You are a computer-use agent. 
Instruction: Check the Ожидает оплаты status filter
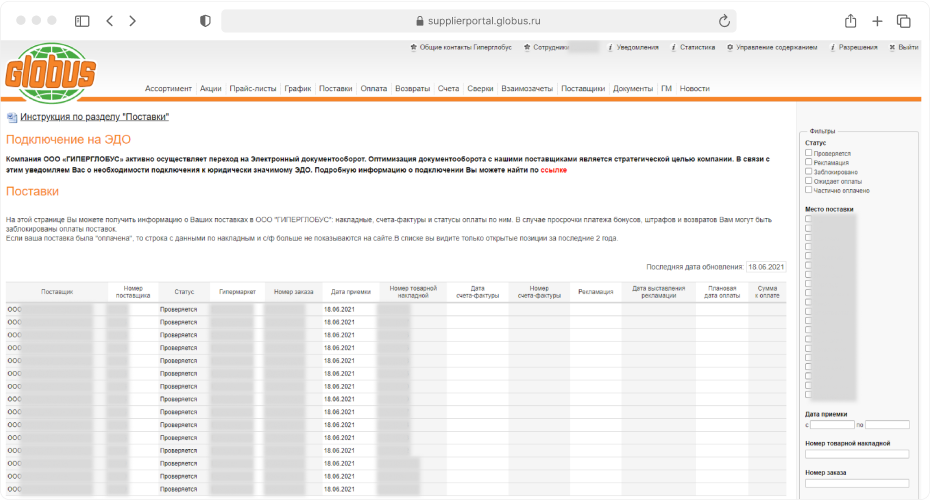[808, 180]
